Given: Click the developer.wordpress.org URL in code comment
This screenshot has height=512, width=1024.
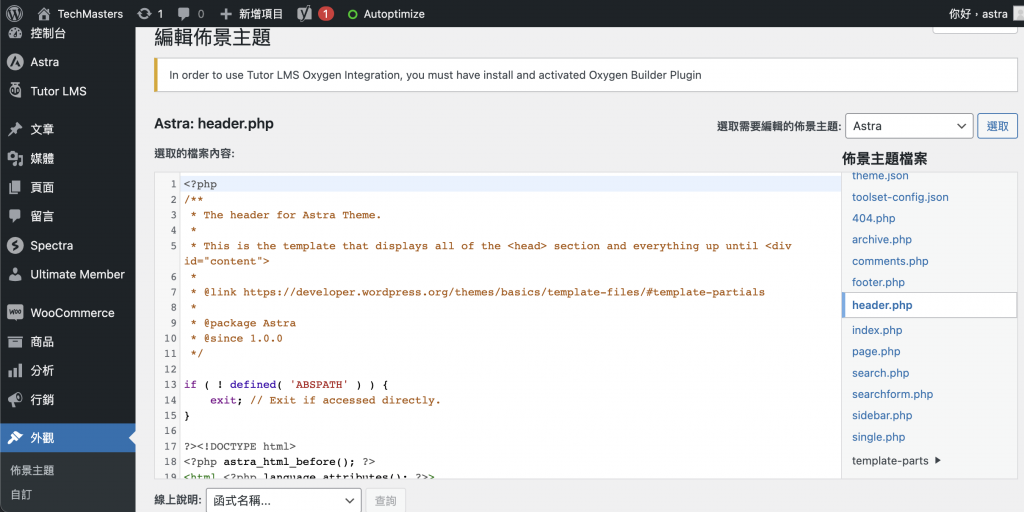Looking at the screenshot, I should point(504,292).
